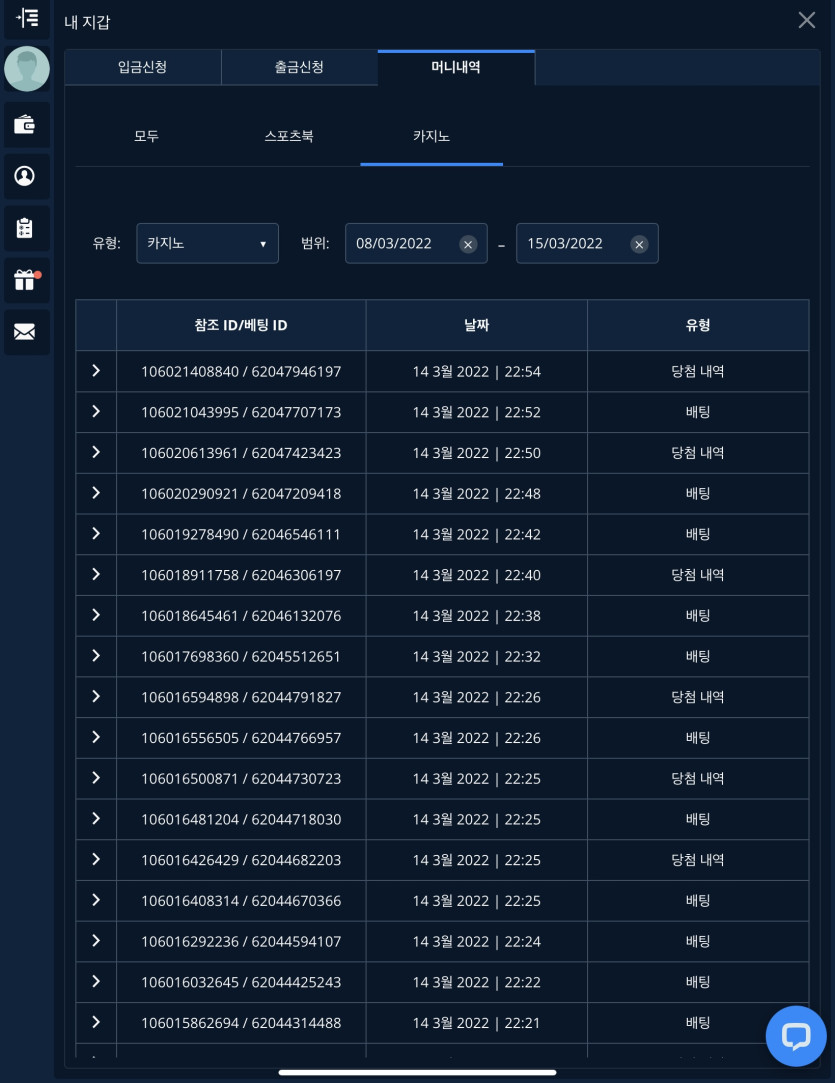Click 당첨 내역 type in 22:50 row
Viewport: 835px width, 1083px height.
[x=698, y=453]
